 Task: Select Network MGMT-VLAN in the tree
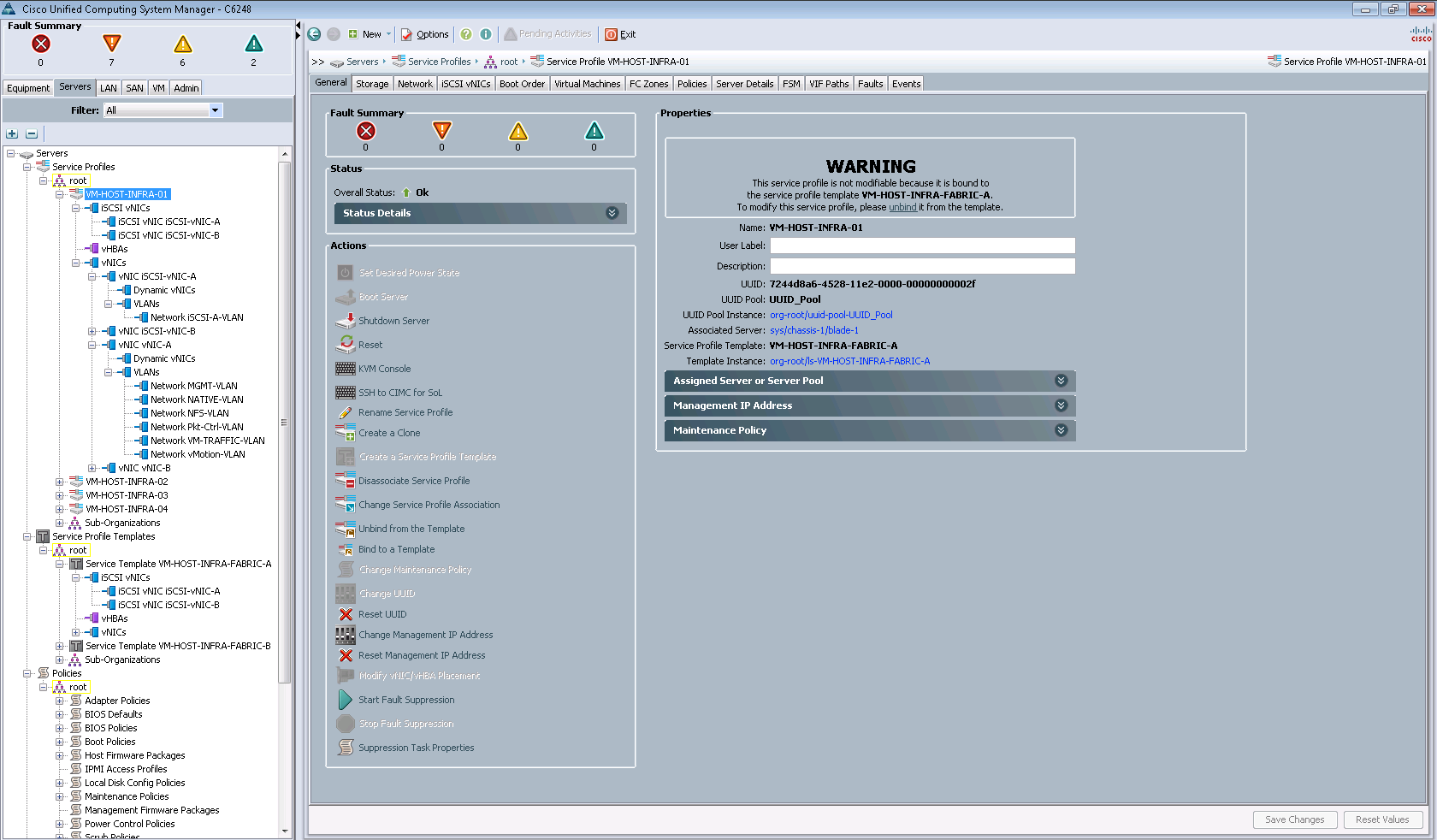pyautogui.click(x=194, y=386)
